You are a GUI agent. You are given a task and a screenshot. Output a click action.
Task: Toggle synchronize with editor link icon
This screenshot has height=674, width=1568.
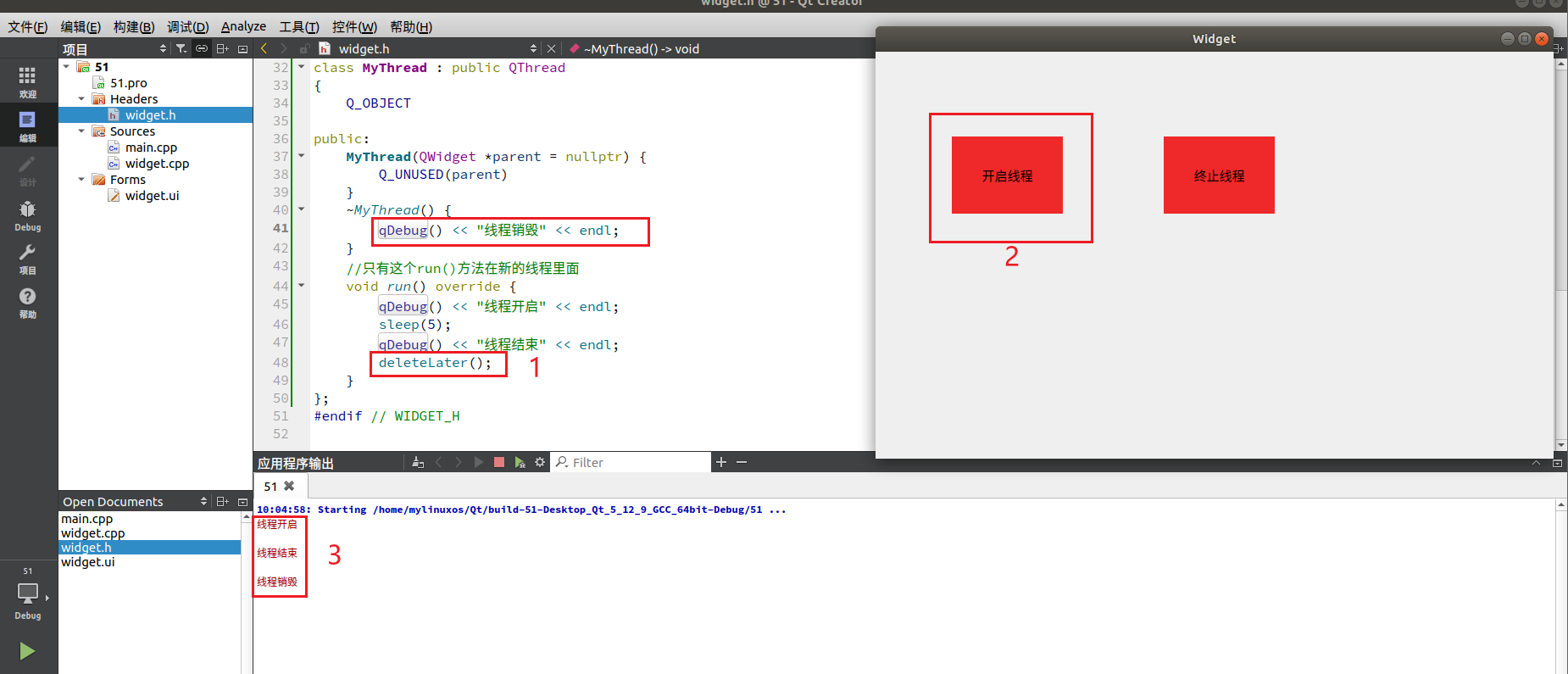coord(202,49)
